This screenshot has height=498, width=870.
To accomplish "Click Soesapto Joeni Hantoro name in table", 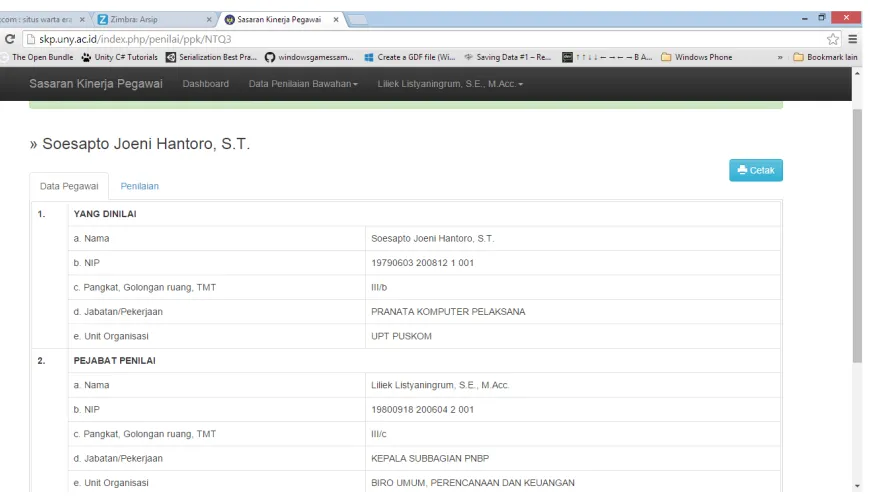I will point(432,238).
